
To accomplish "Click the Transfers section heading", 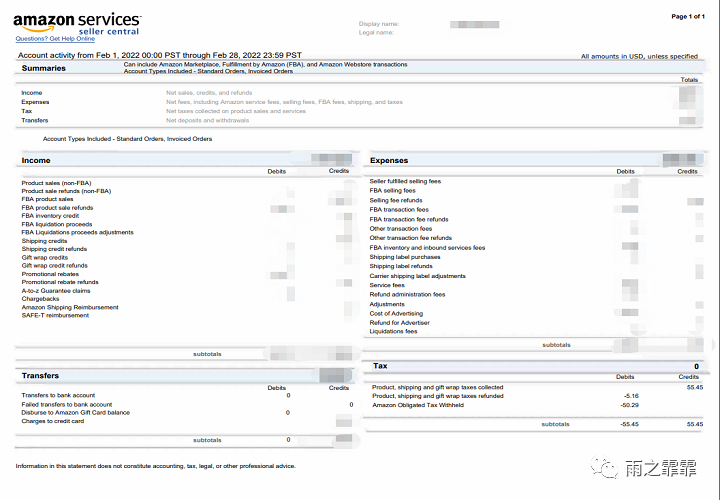I will (x=40, y=376).
